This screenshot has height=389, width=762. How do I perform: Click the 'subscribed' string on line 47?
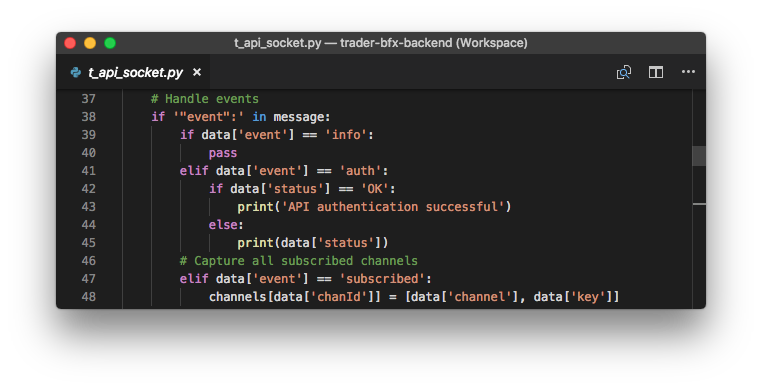click(x=382, y=279)
